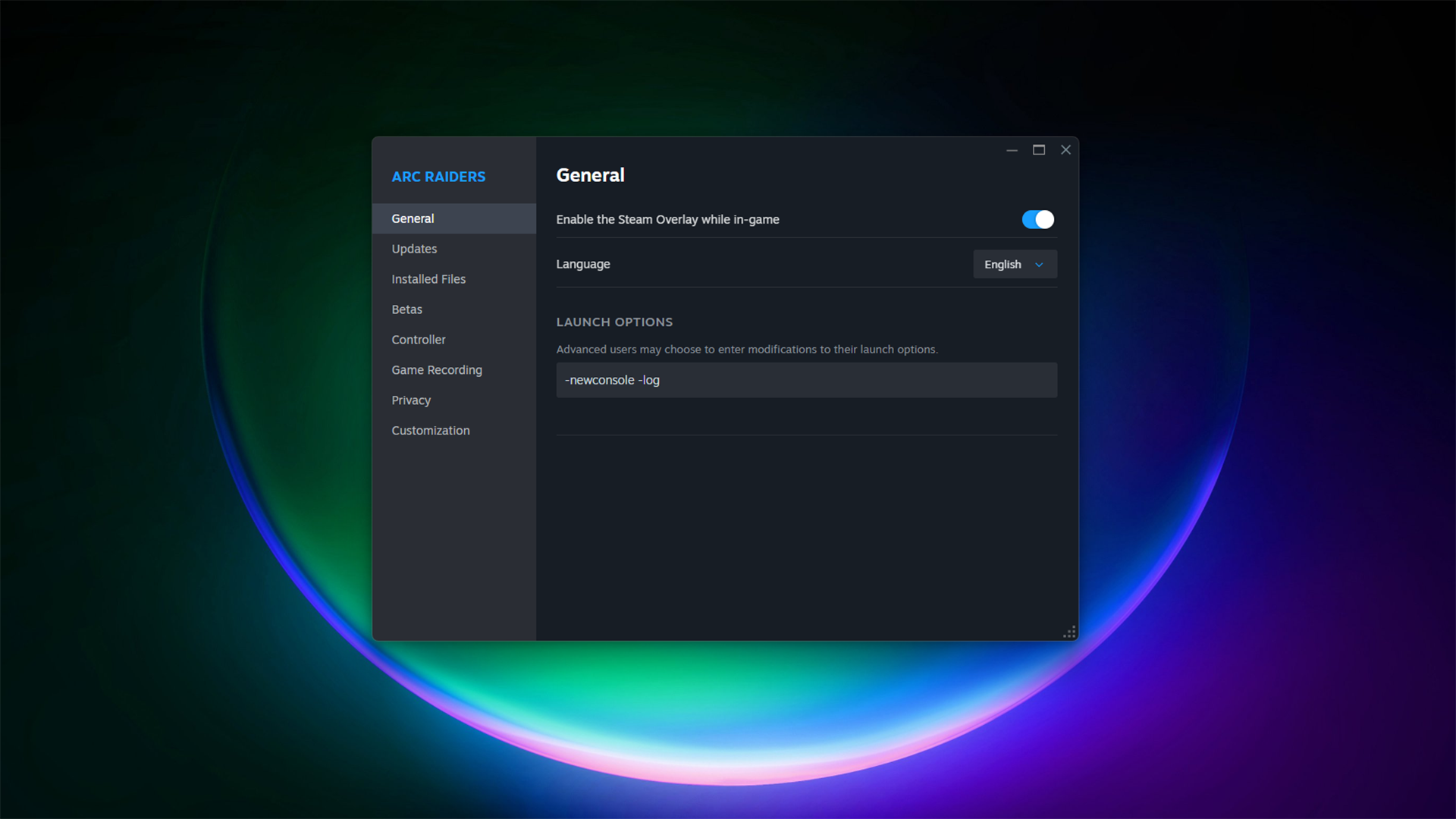Switch to the Betas tab
The width and height of the screenshot is (1456, 819).
pos(406,309)
